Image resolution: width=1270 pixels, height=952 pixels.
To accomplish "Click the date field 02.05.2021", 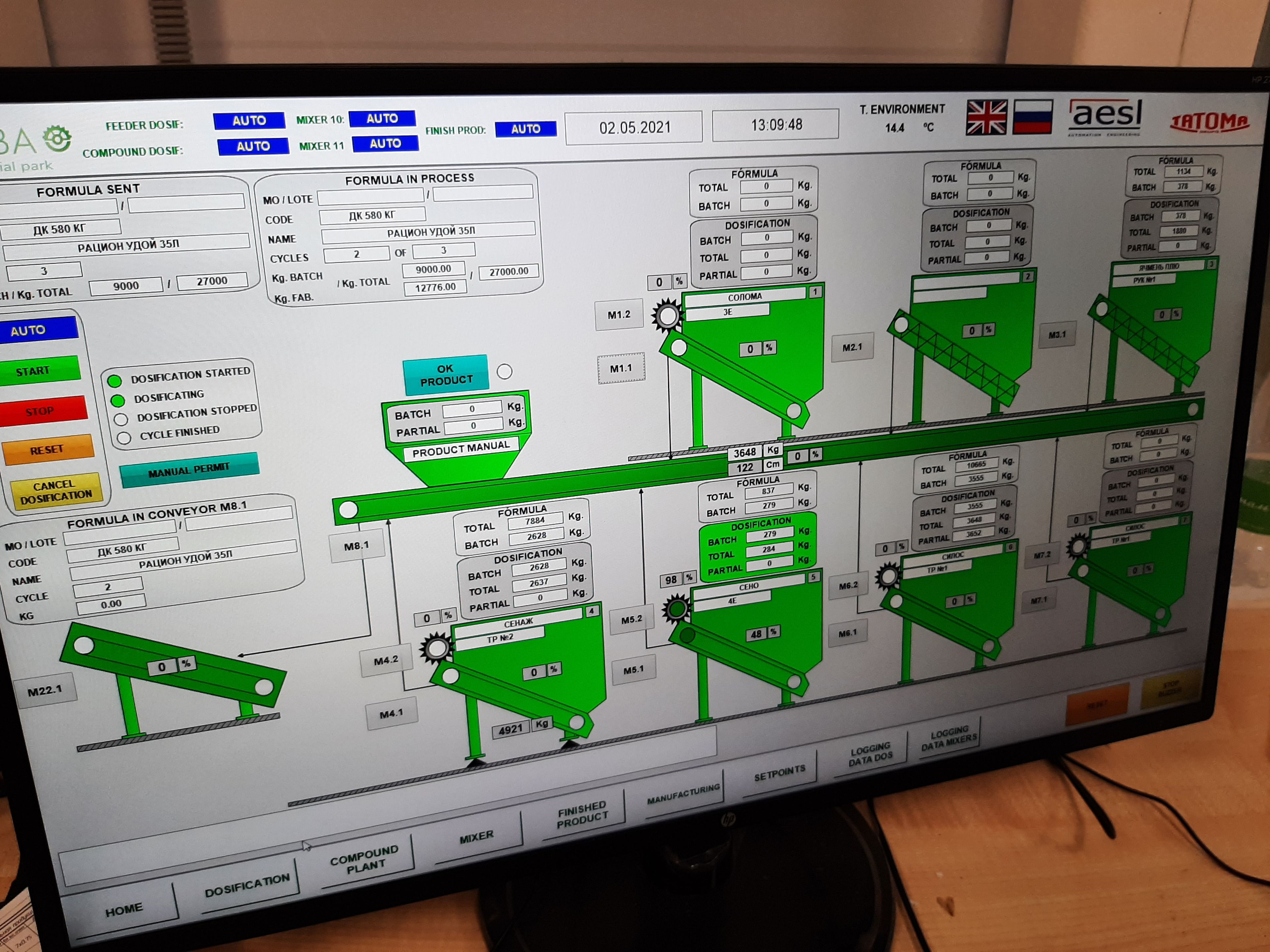I will (x=634, y=127).
